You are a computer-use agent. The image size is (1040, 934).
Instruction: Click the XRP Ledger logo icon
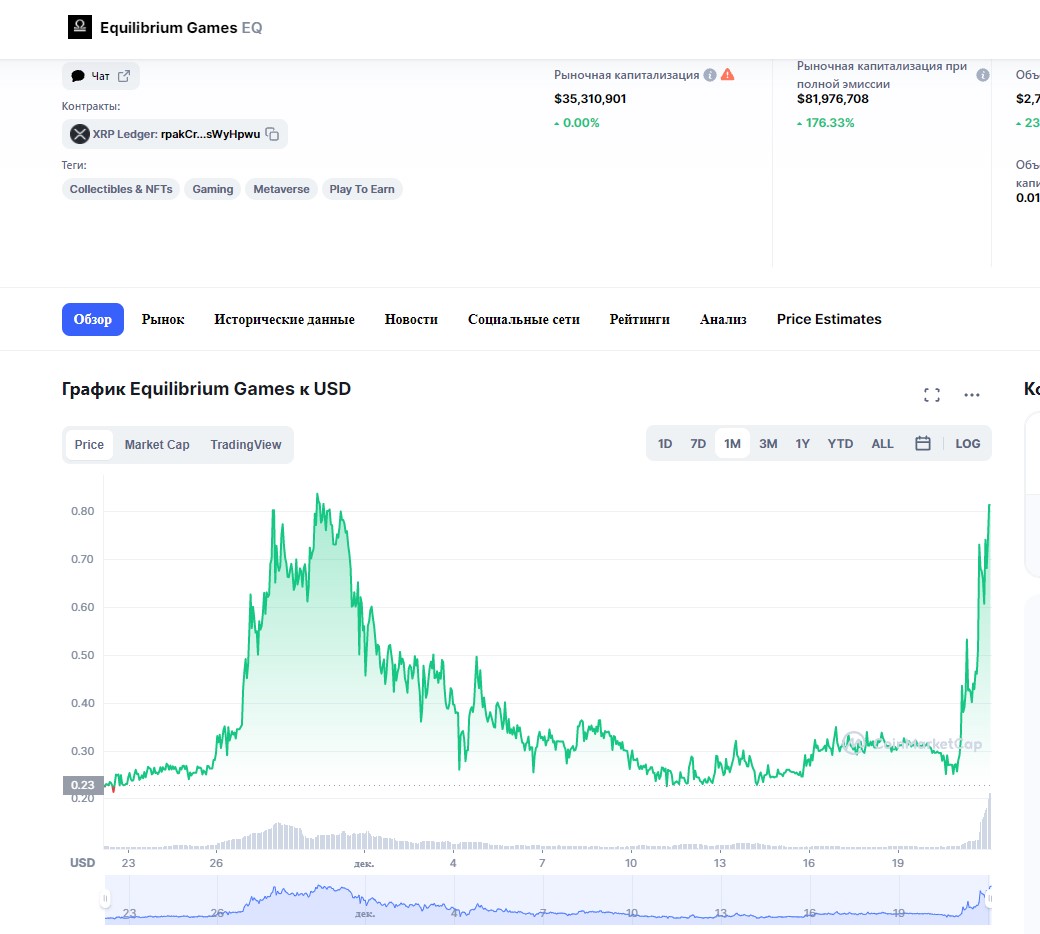pyautogui.click(x=80, y=134)
